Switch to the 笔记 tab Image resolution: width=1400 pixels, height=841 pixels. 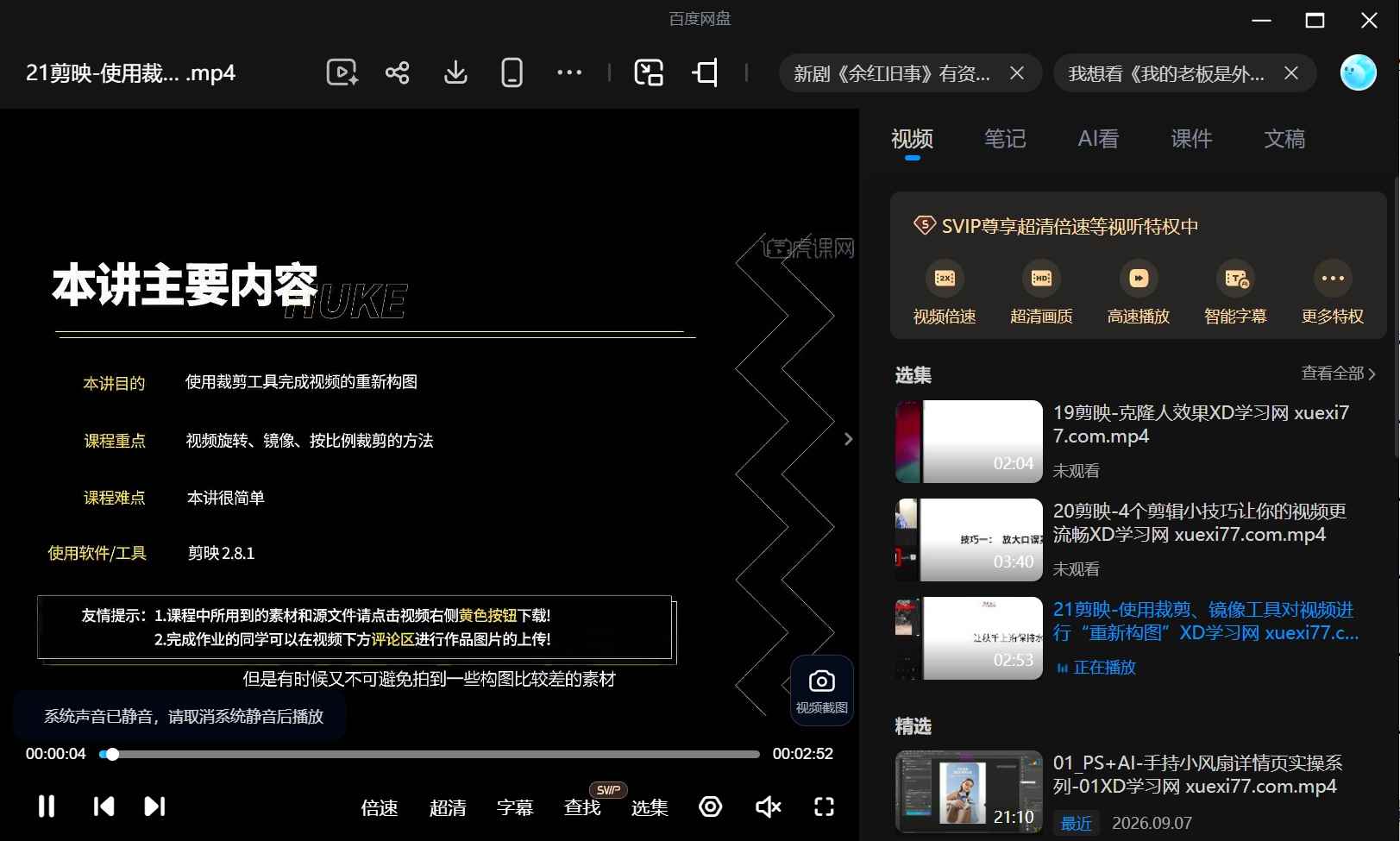click(x=1005, y=139)
